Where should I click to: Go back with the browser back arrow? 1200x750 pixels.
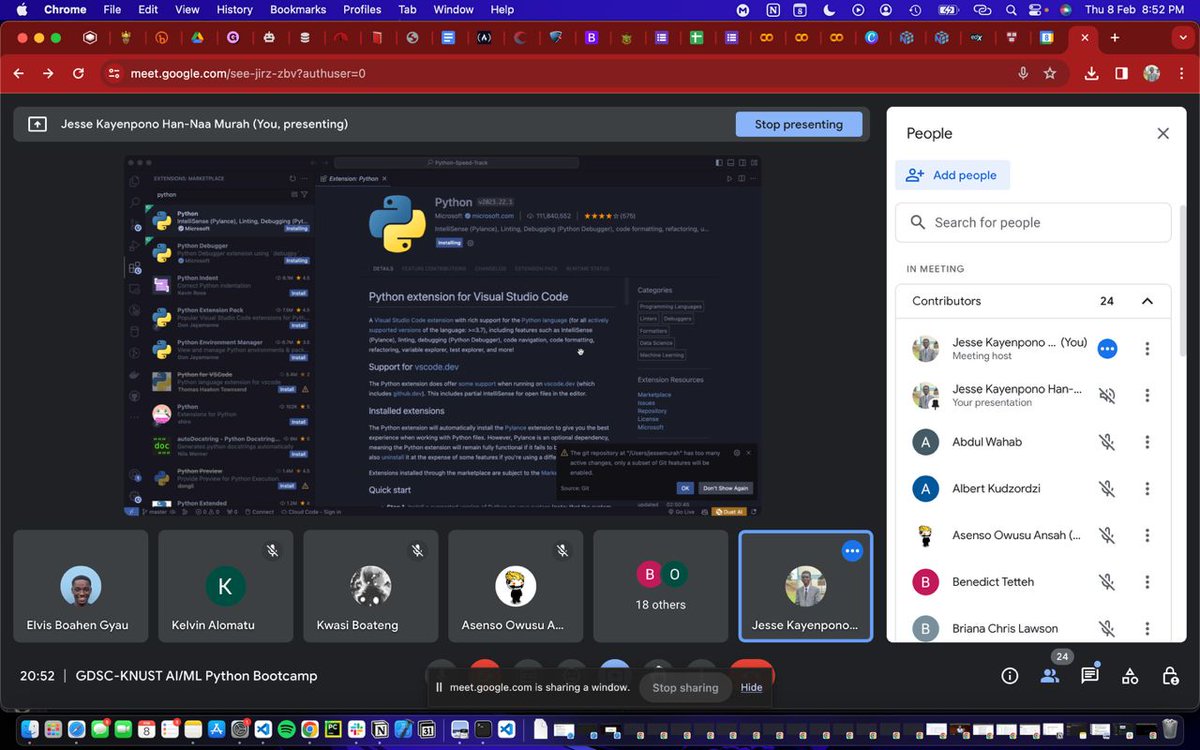[18, 73]
